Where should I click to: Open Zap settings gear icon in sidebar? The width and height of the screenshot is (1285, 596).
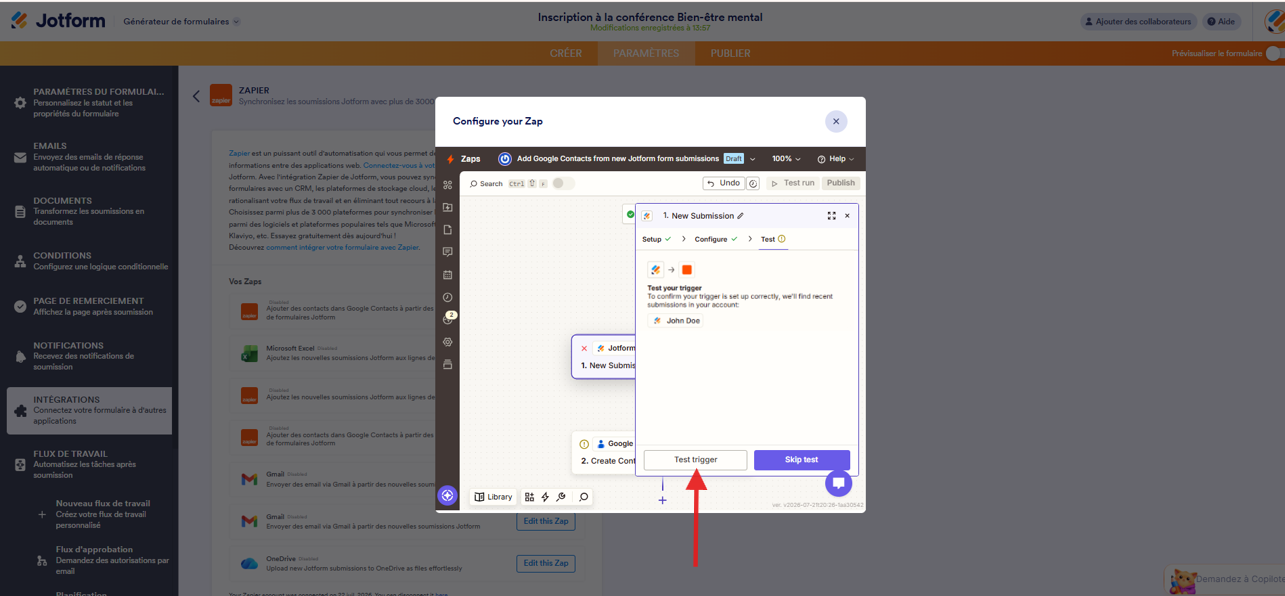pyautogui.click(x=447, y=342)
